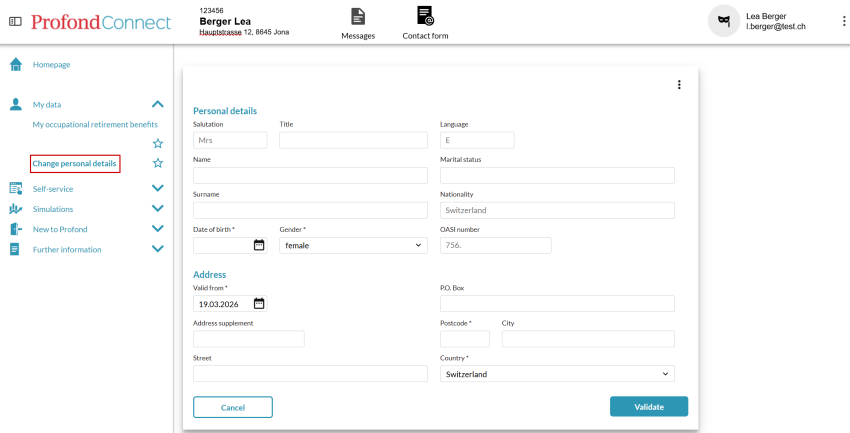The width and height of the screenshot is (850, 433).
Task: Favorite My occupational retirement benefits with star
Action: [x=158, y=144]
